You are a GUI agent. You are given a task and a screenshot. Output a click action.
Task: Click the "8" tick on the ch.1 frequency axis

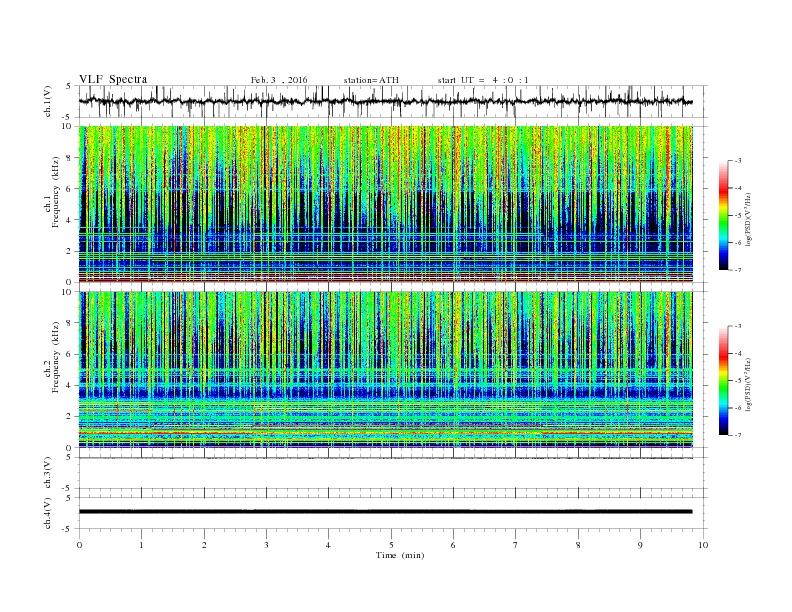[69, 158]
